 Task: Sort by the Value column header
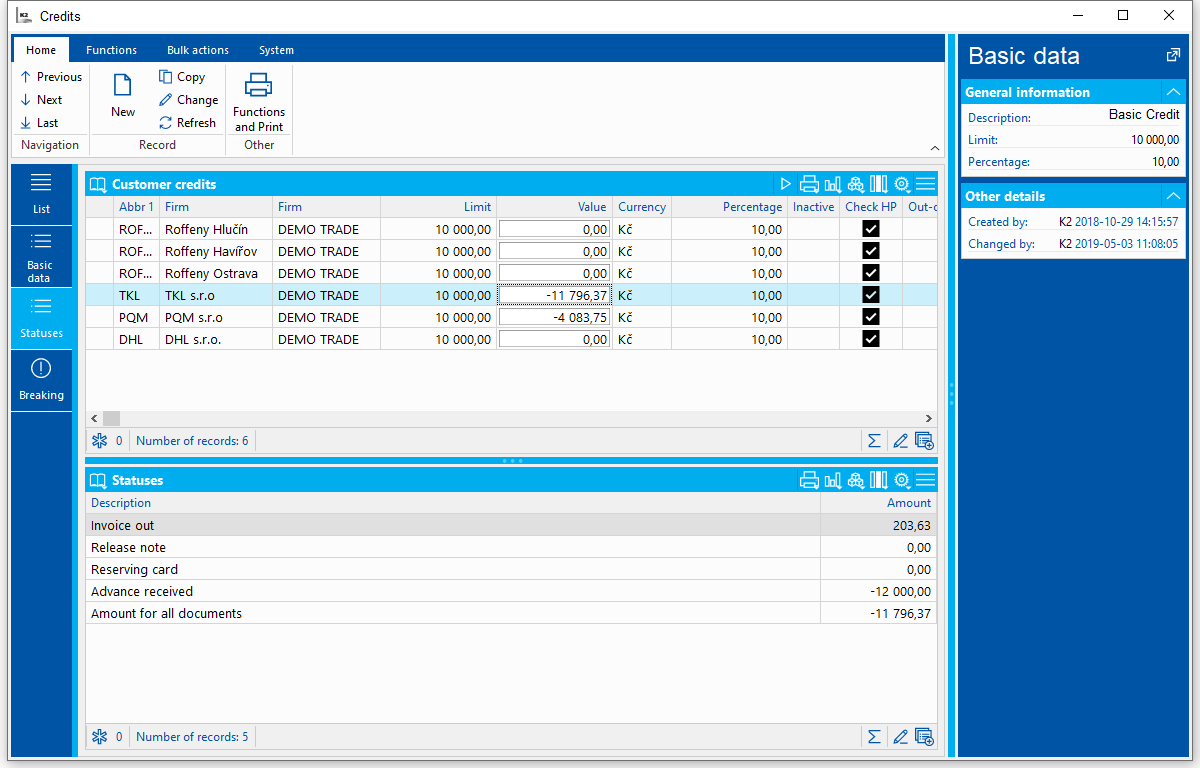(554, 207)
